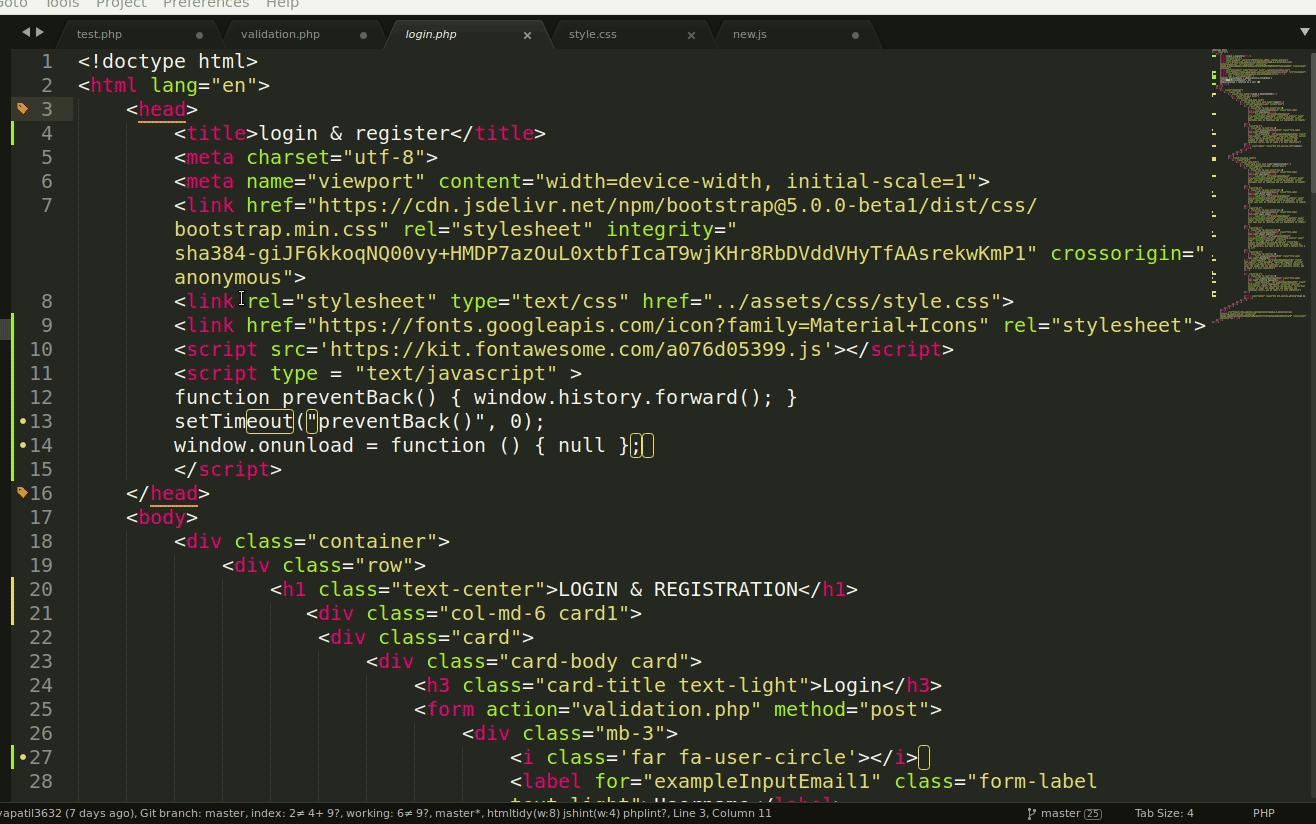Click the minimap code overview
The image size is (1316, 824).
(x=1258, y=185)
